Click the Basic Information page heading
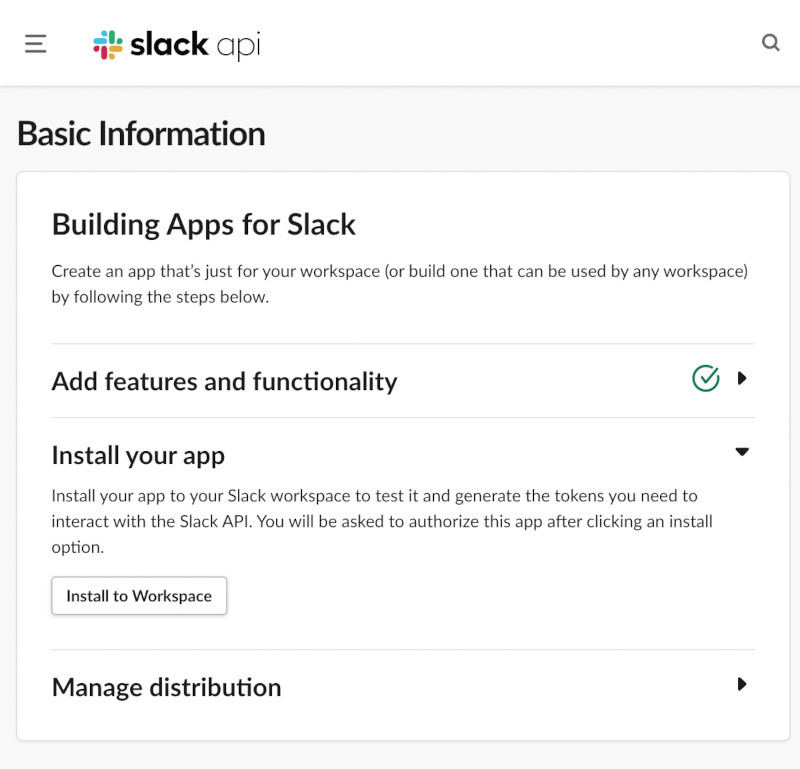This screenshot has height=769, width=800. (141, 134)
